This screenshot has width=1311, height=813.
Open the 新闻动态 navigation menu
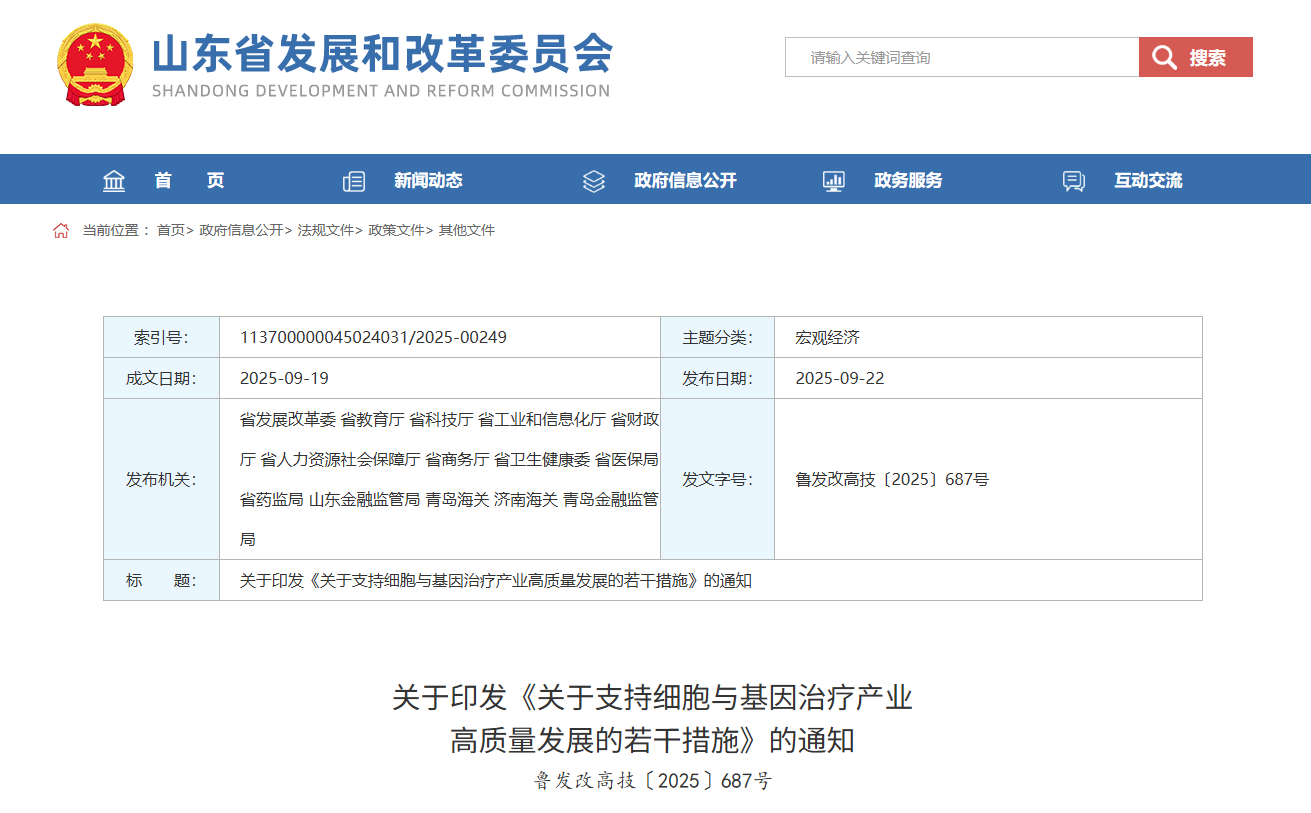tap(428, 181)
